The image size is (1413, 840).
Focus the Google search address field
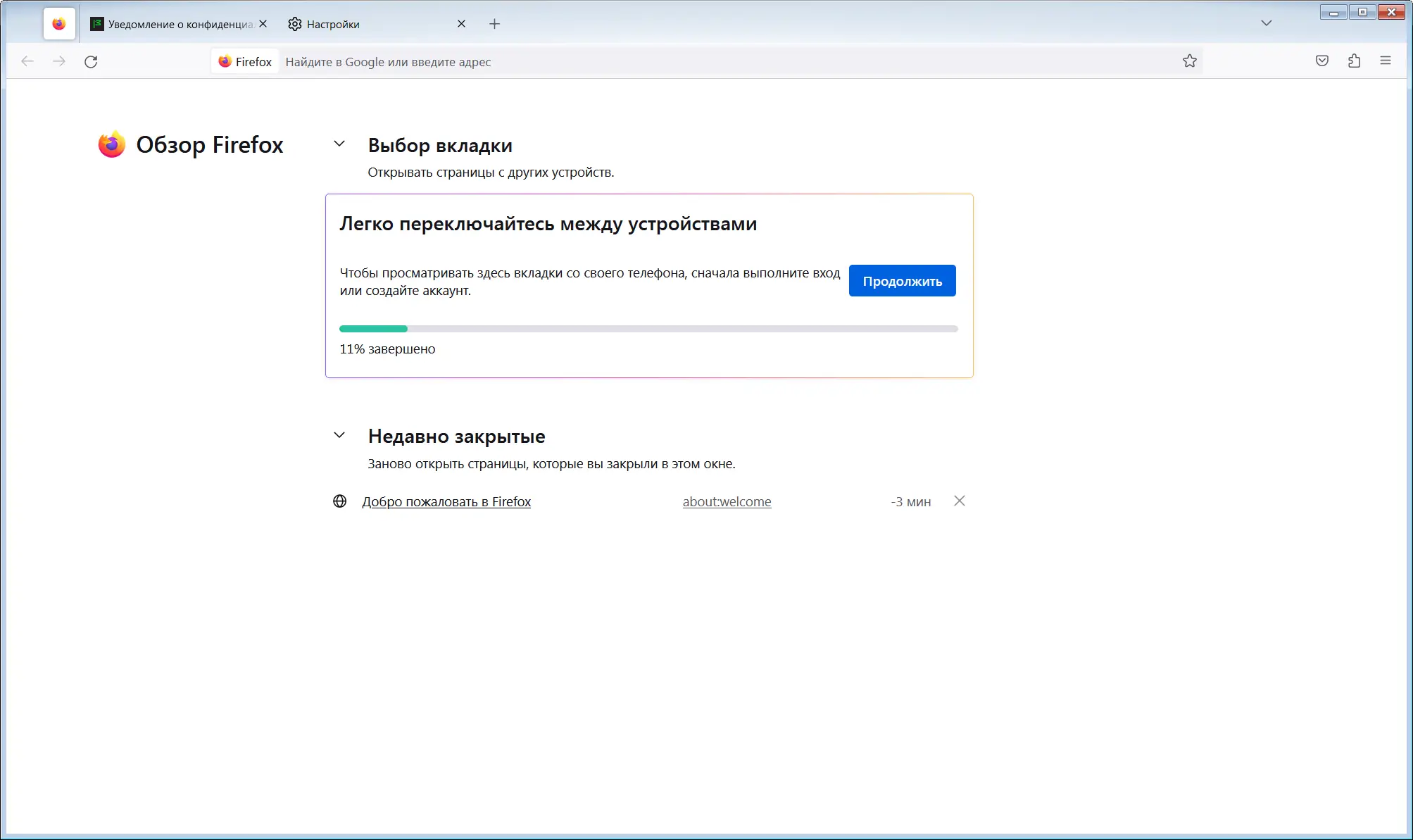[704, 62]
